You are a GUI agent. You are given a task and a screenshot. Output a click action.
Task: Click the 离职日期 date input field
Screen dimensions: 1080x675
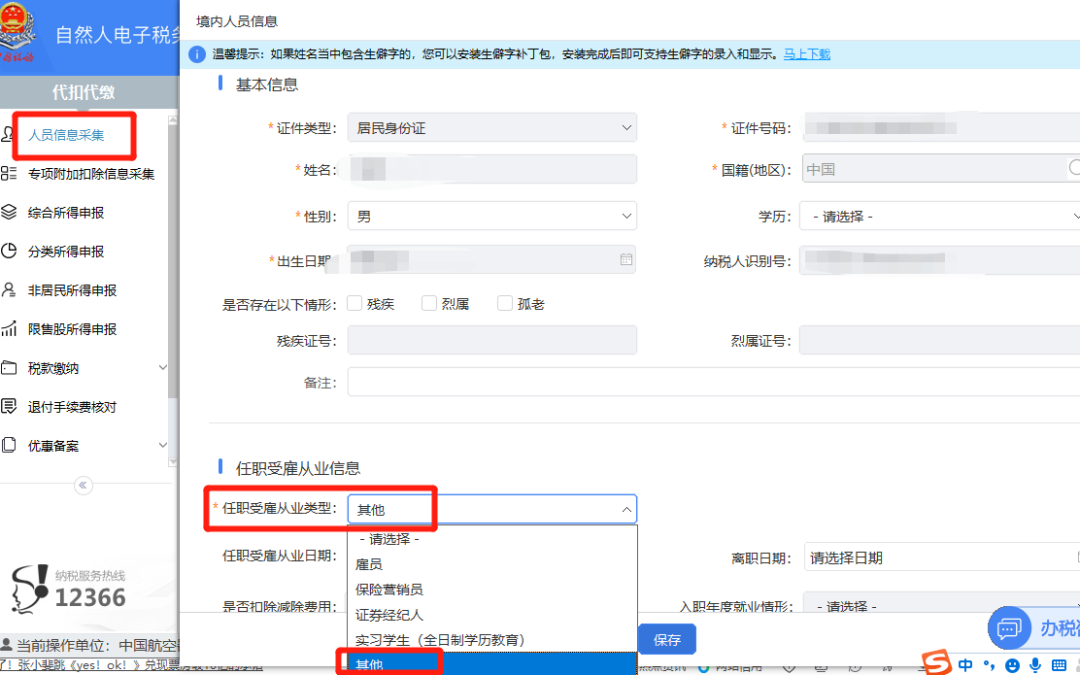coord(940,558)
